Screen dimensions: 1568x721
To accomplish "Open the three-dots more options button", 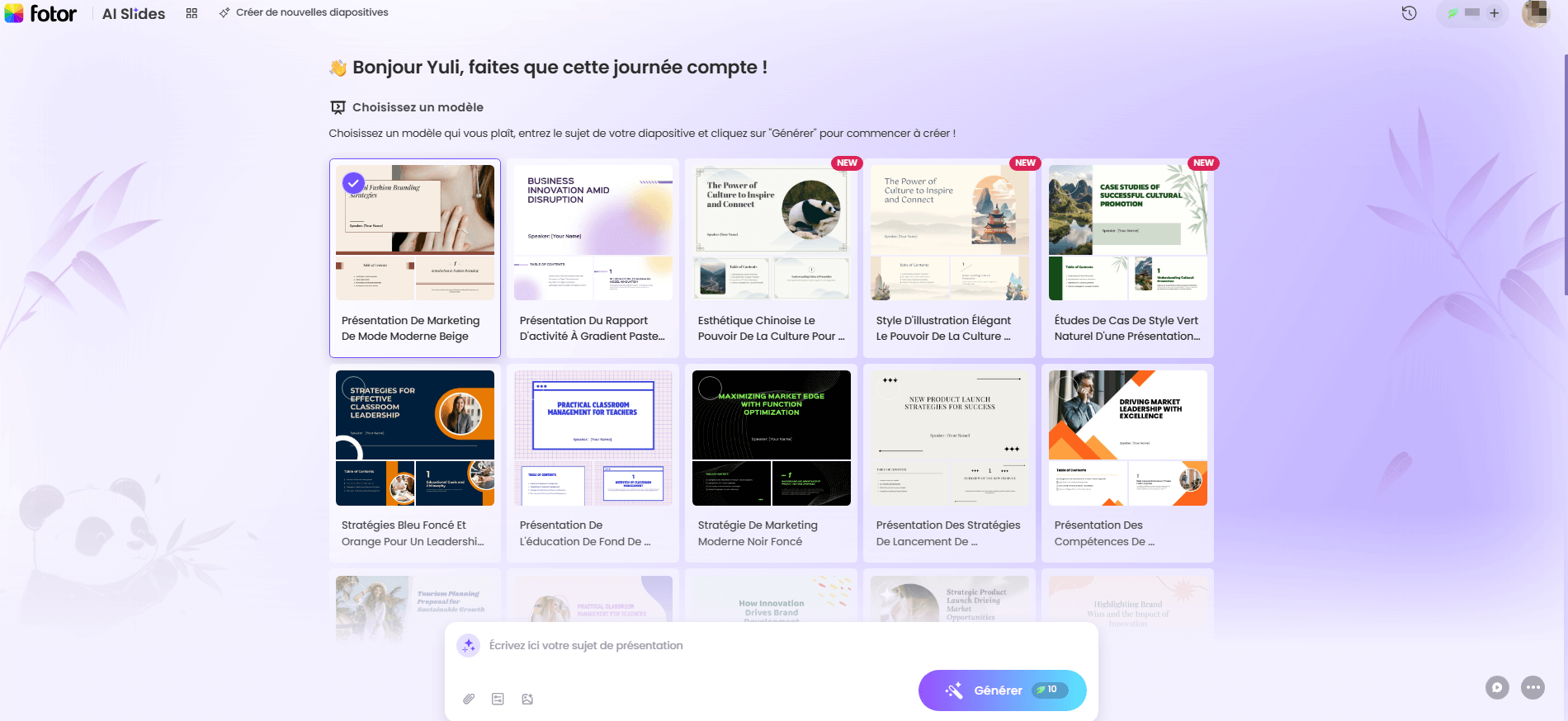I will pos(1533,687).
